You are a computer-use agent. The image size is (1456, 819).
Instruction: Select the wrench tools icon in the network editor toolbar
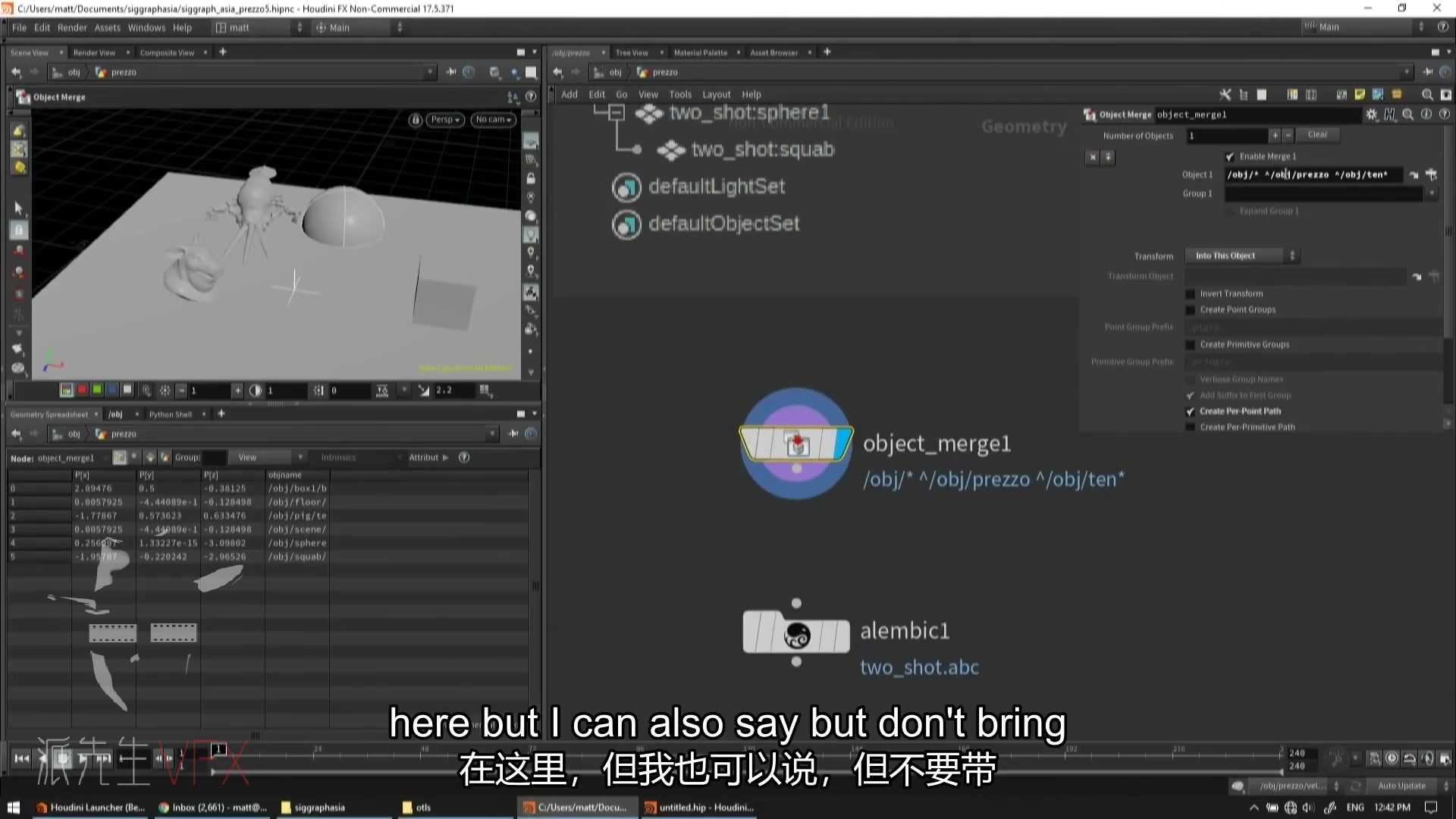tap(1225, 94)
